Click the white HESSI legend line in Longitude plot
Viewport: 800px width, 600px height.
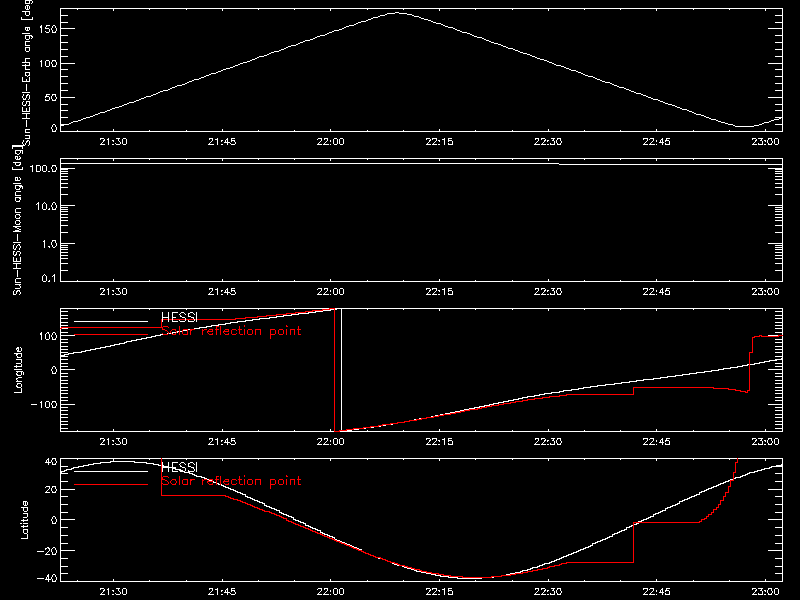[111, 321]
